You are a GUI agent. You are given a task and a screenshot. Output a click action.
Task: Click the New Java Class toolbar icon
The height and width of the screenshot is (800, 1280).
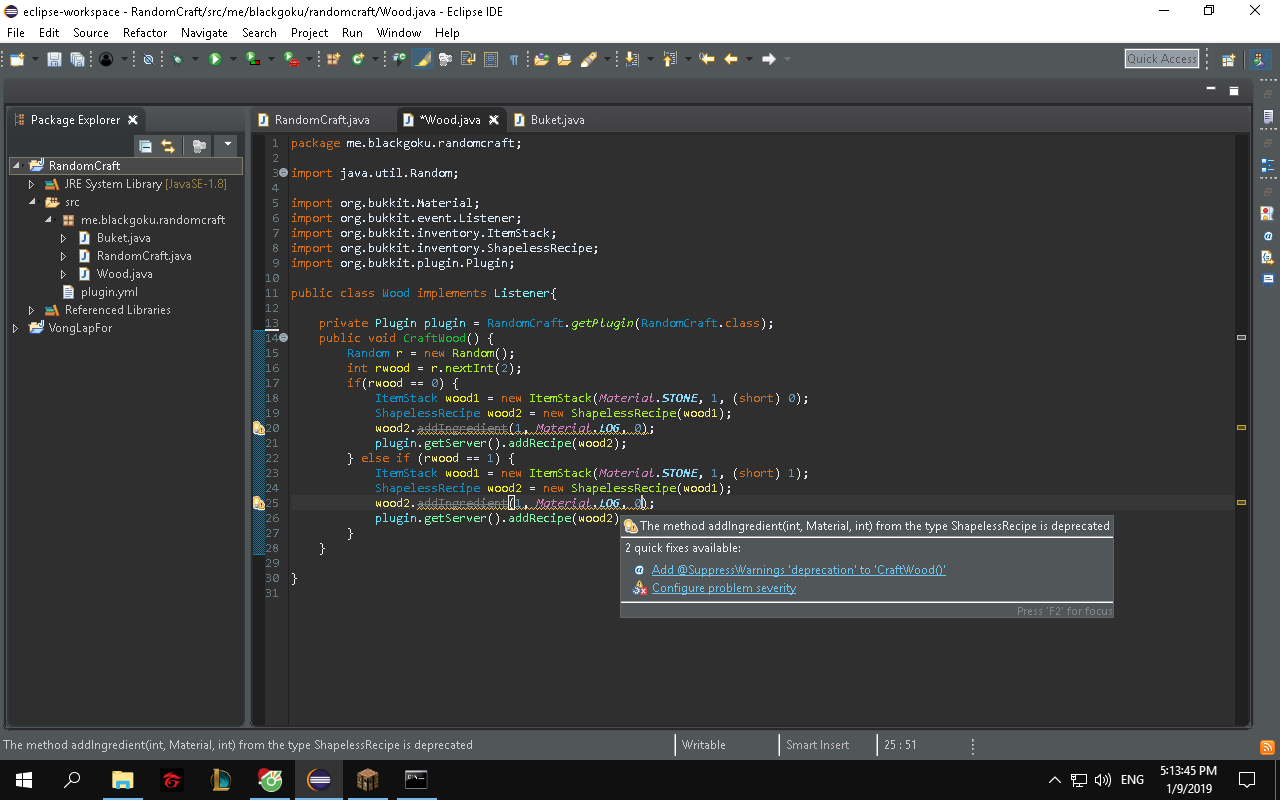[359, 60]
